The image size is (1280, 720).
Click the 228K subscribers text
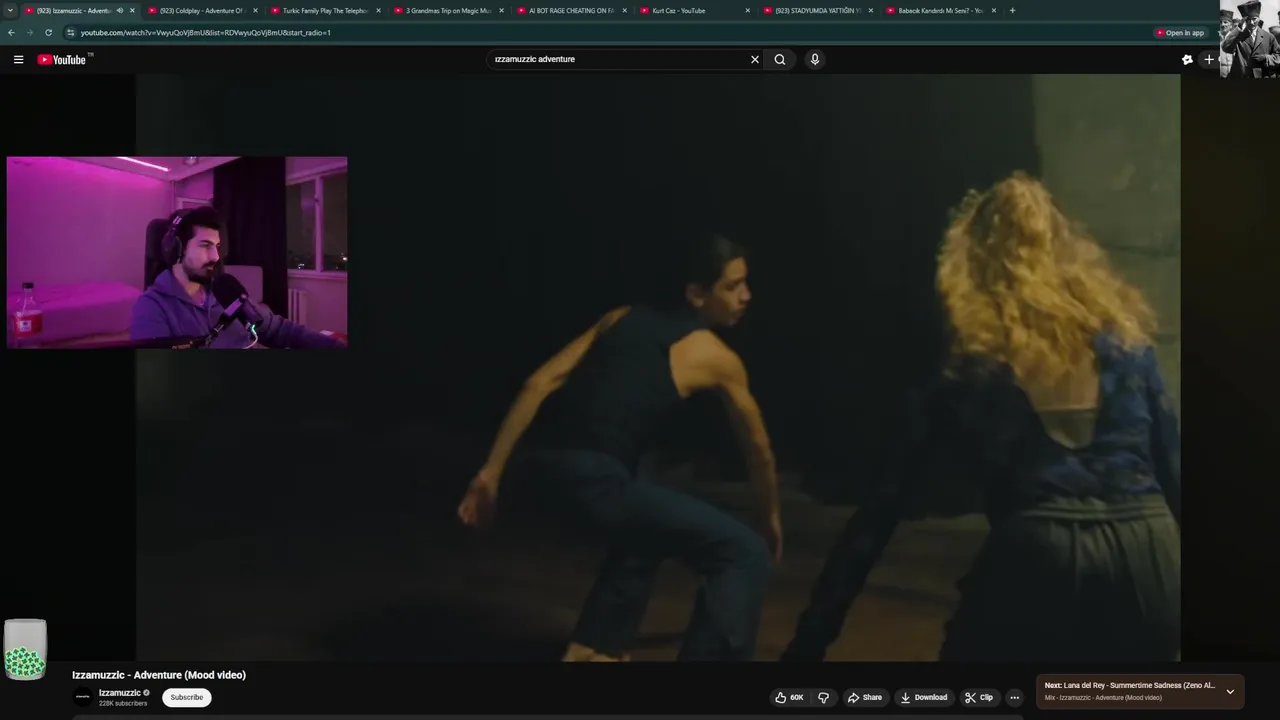pyautogui.click(x=123, y=703)
